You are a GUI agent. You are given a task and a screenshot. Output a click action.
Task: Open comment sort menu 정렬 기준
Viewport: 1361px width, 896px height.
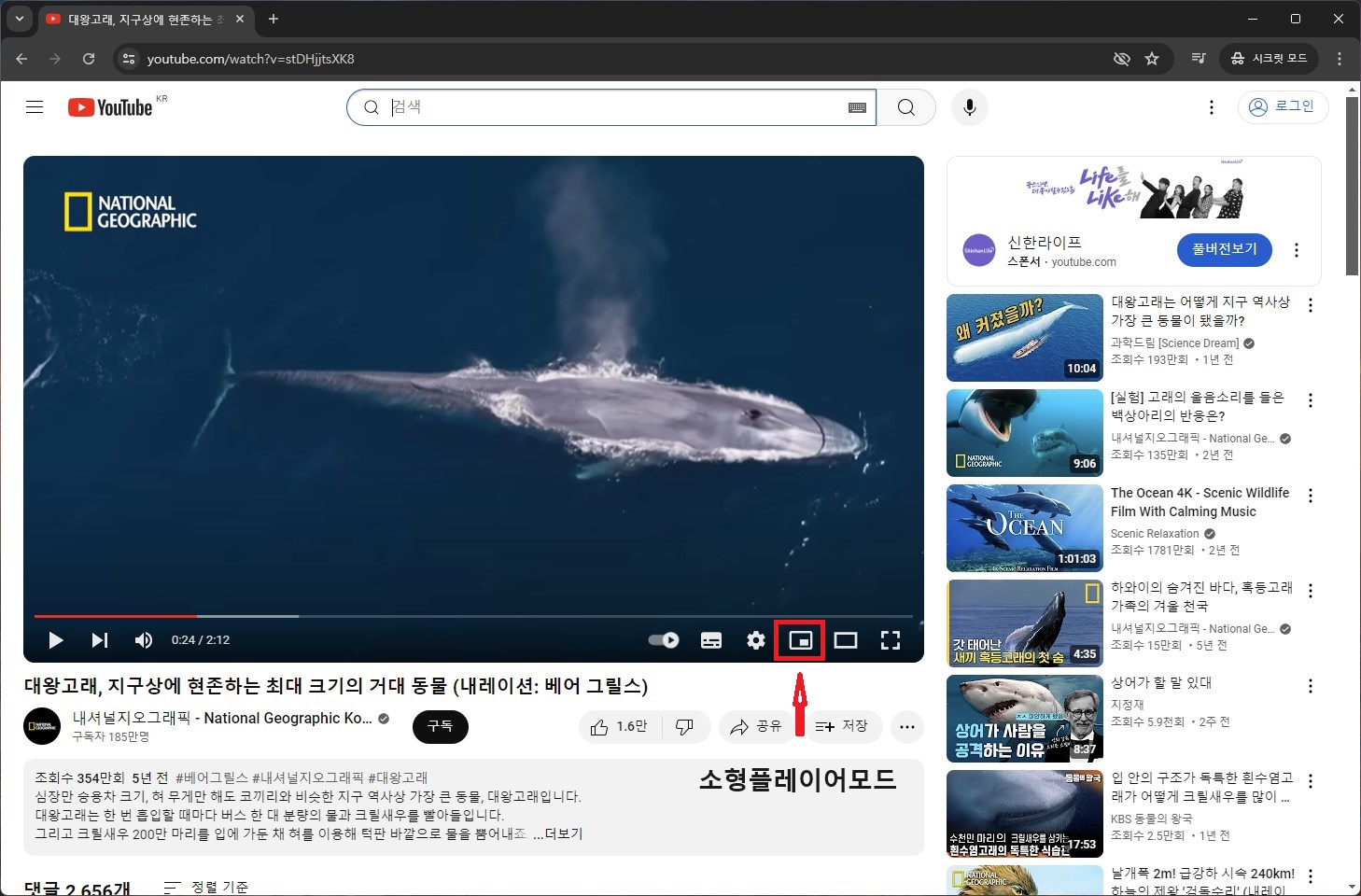pos(206,887)
